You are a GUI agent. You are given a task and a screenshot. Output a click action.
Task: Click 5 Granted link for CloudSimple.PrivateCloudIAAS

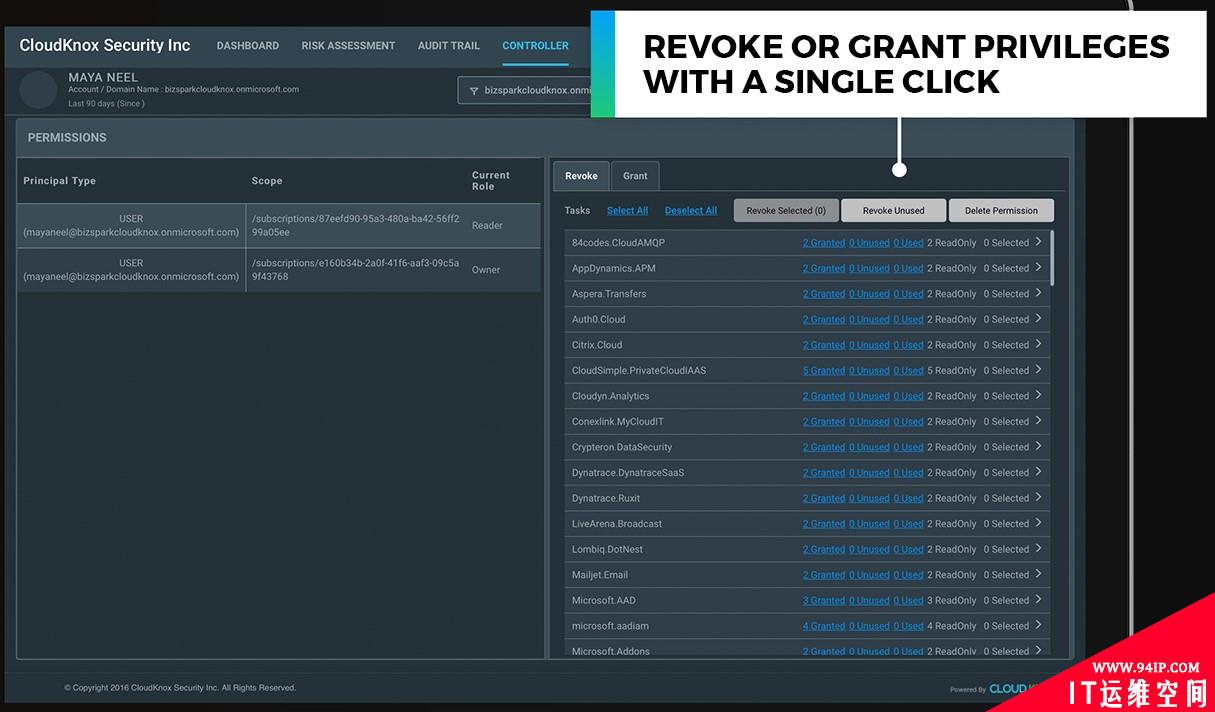coord(824,371)
